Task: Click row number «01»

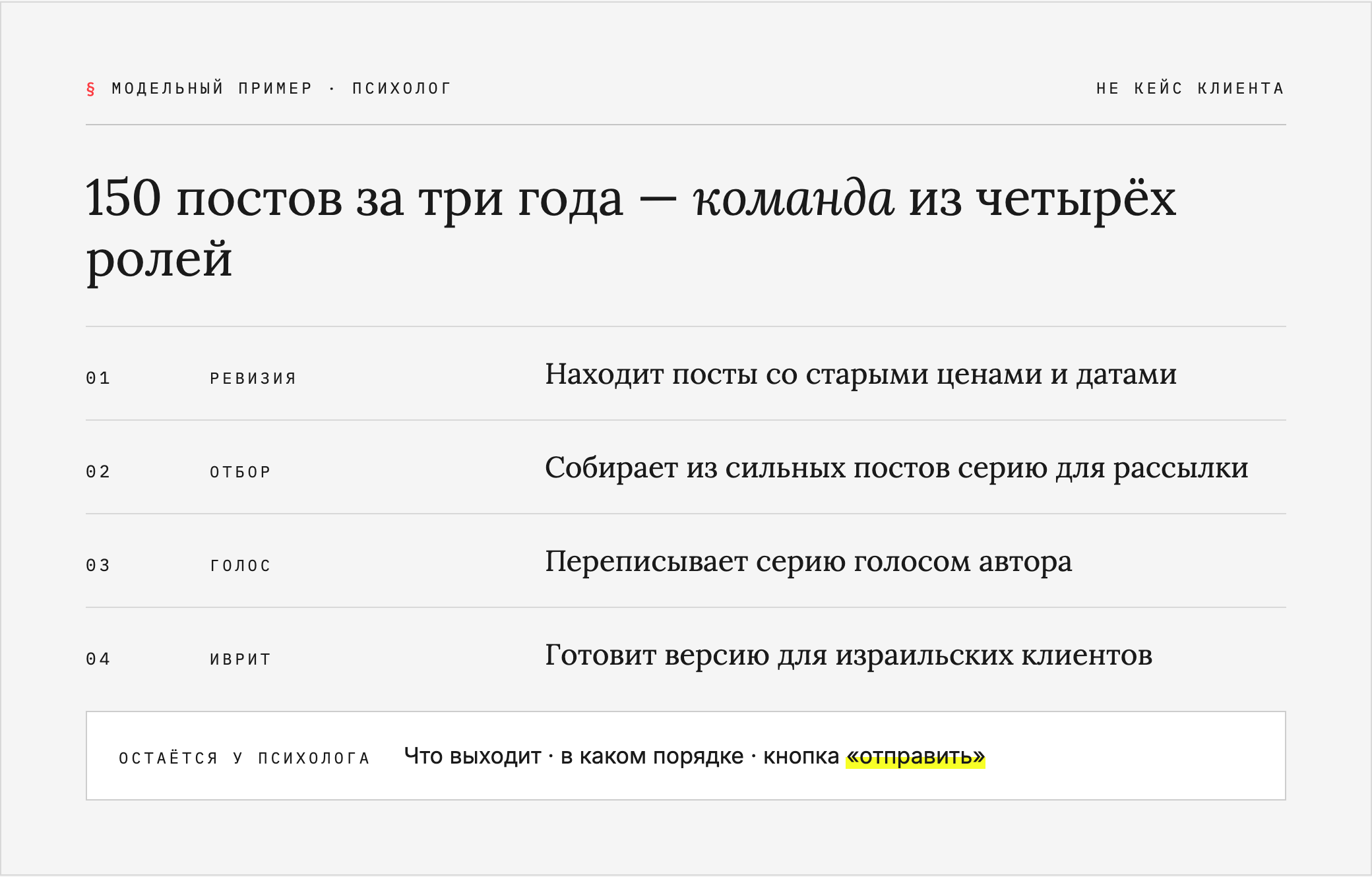Action: (98, 378)
